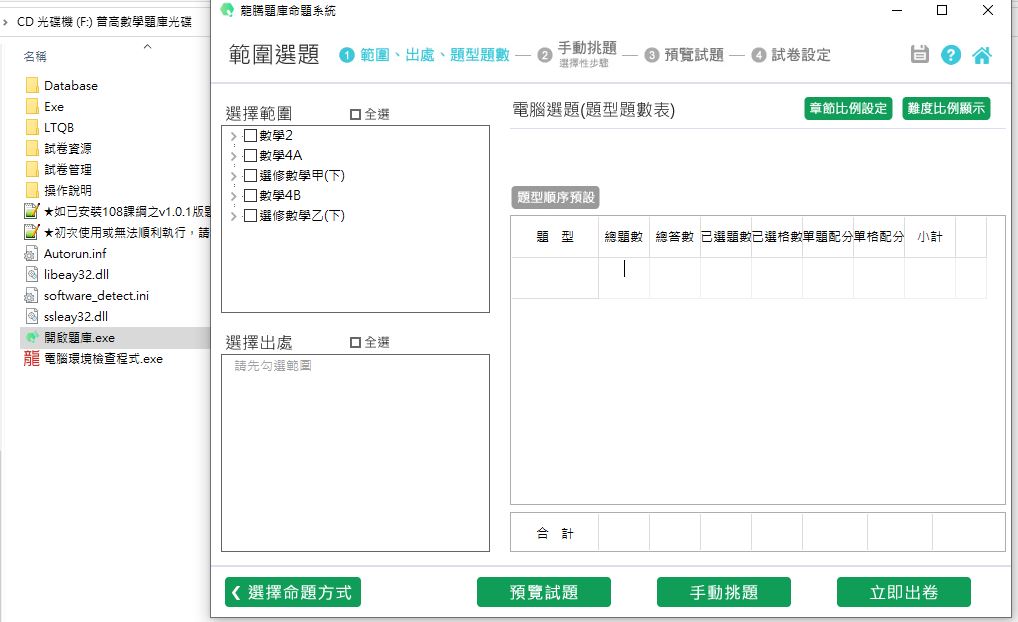Open help via question mark icon

tap(951, 55)
